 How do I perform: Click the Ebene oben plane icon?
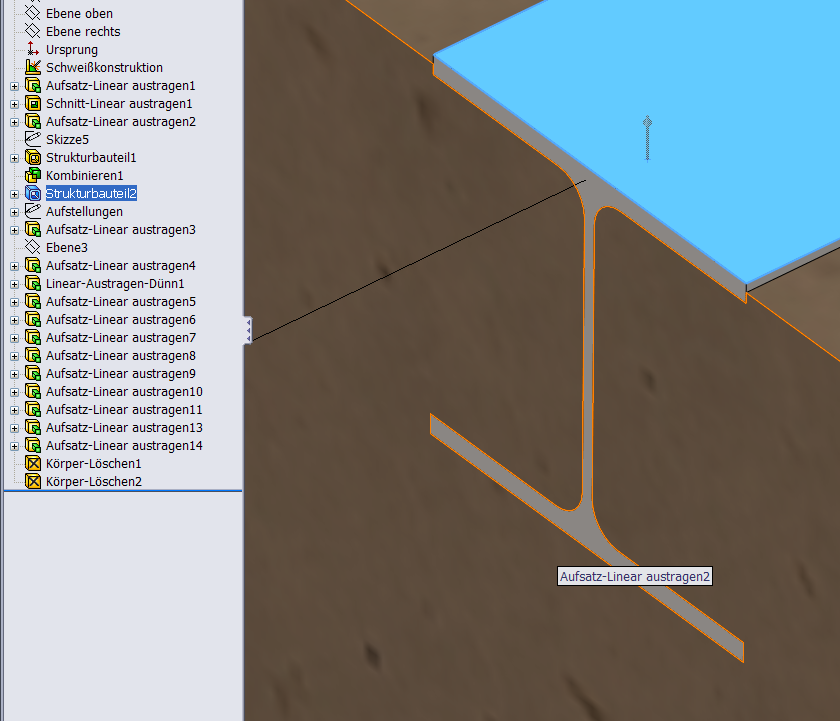point(33,13)
